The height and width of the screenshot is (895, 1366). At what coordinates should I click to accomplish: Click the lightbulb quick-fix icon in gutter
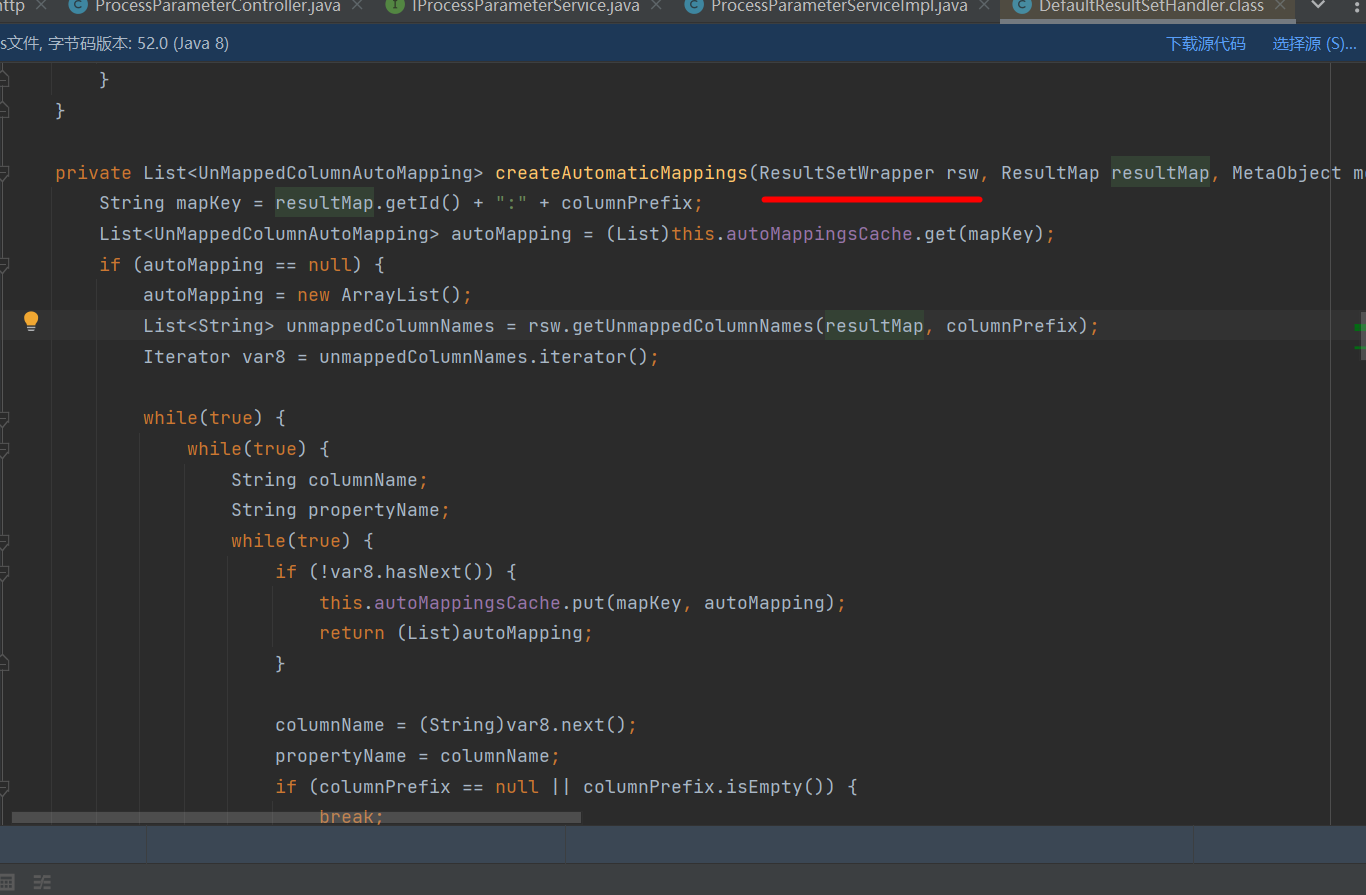pos(31,321)
